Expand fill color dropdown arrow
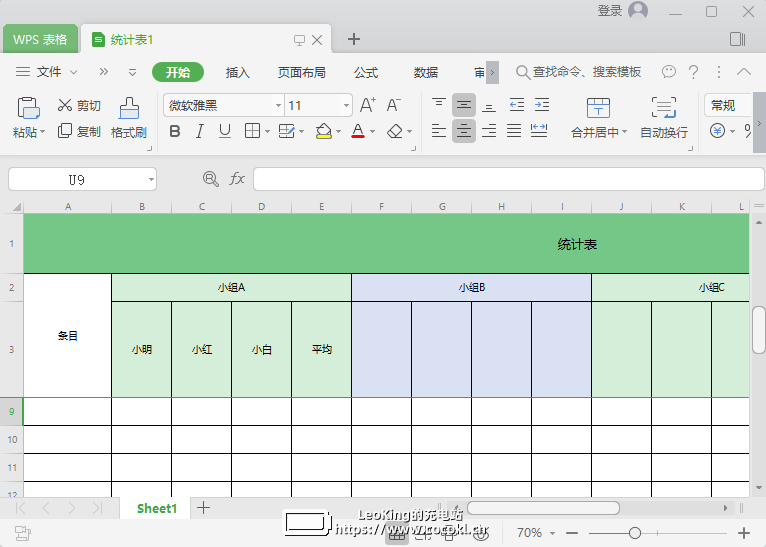766x547 pixels. point(338,131)
